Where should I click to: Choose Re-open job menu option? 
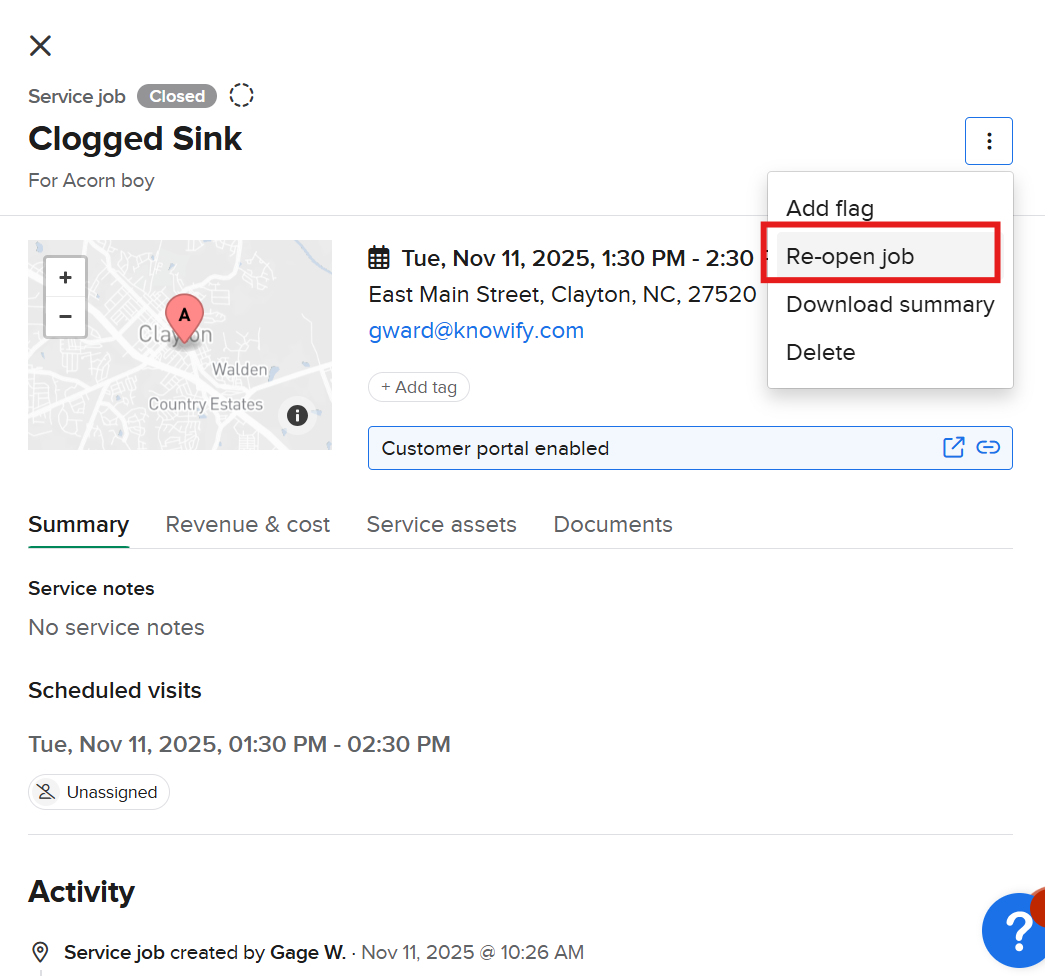point(850,256)
